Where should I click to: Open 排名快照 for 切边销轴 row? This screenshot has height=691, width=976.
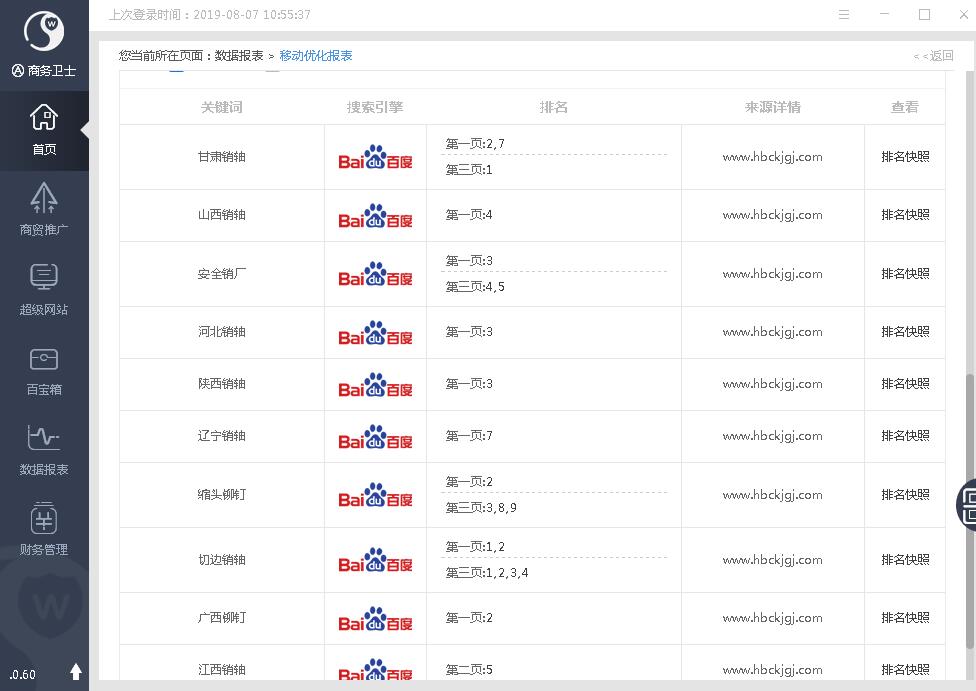pyautogui.click(x=905, y=560)
